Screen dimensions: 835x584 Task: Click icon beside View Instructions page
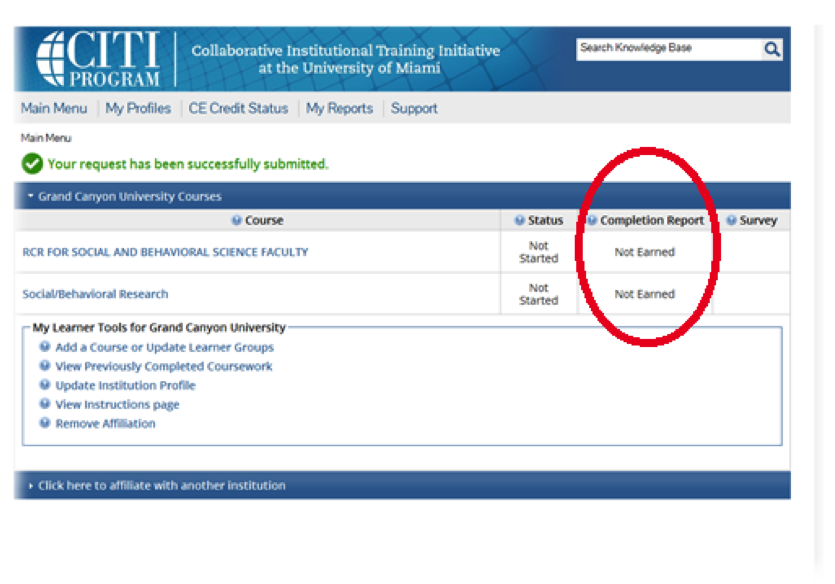click(45, 404)
